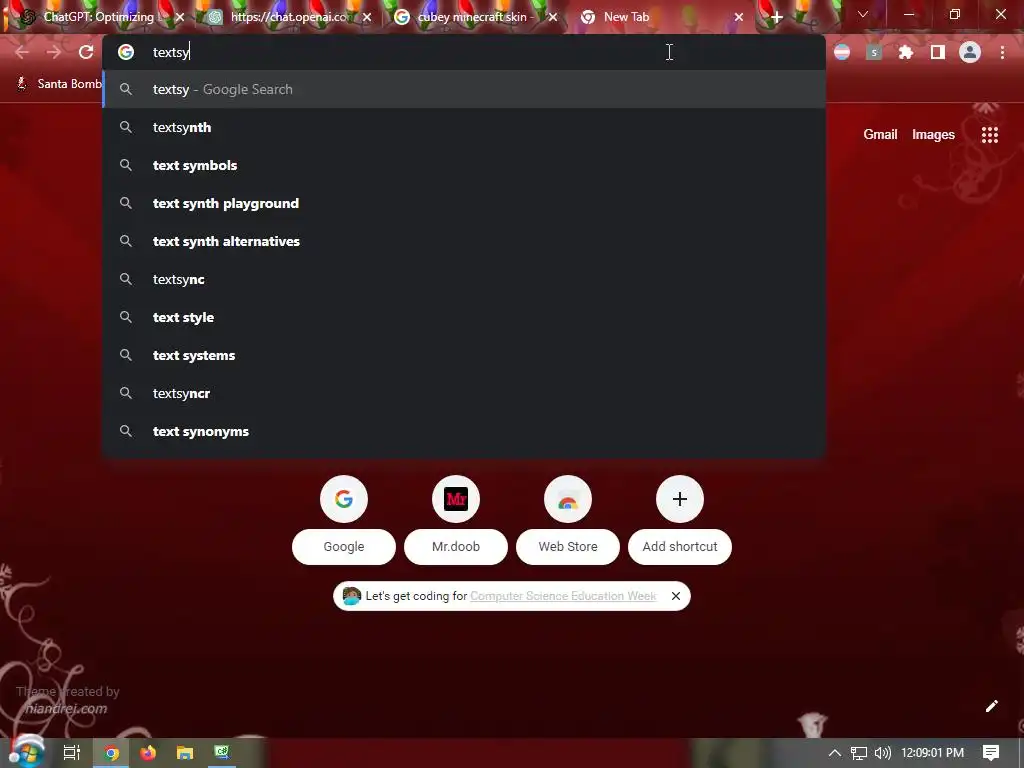Open Task View in the taskbar
The width and height of the screenshot is (1024, 768).
point(71,753)
